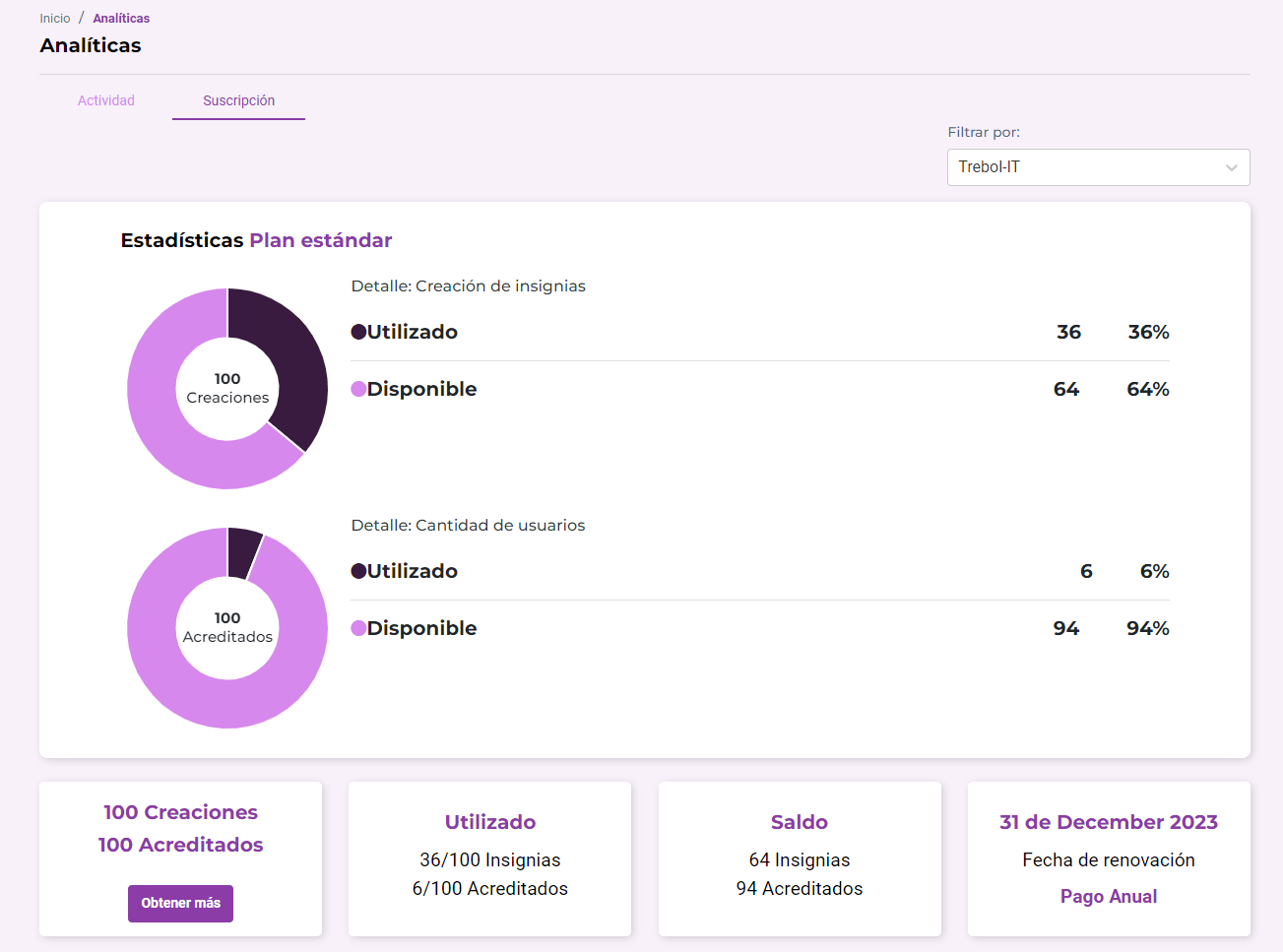Click the Plan estándar heading text

(x=320, y=240)
